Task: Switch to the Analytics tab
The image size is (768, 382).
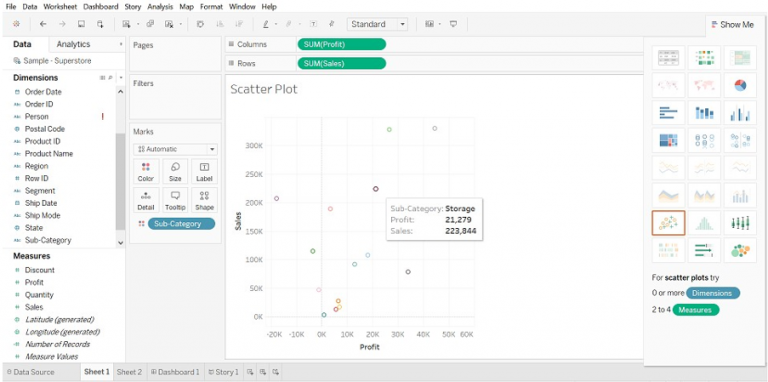Action: click(x=73, y=44)
